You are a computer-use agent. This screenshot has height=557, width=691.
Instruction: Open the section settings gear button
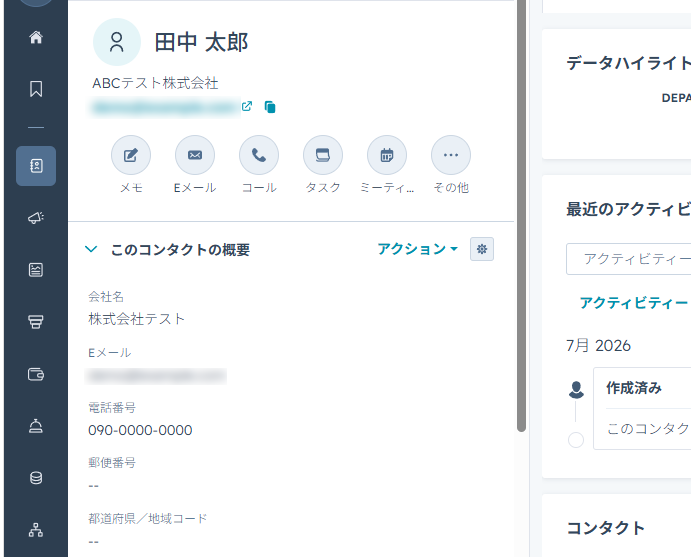tap(482, 249)
